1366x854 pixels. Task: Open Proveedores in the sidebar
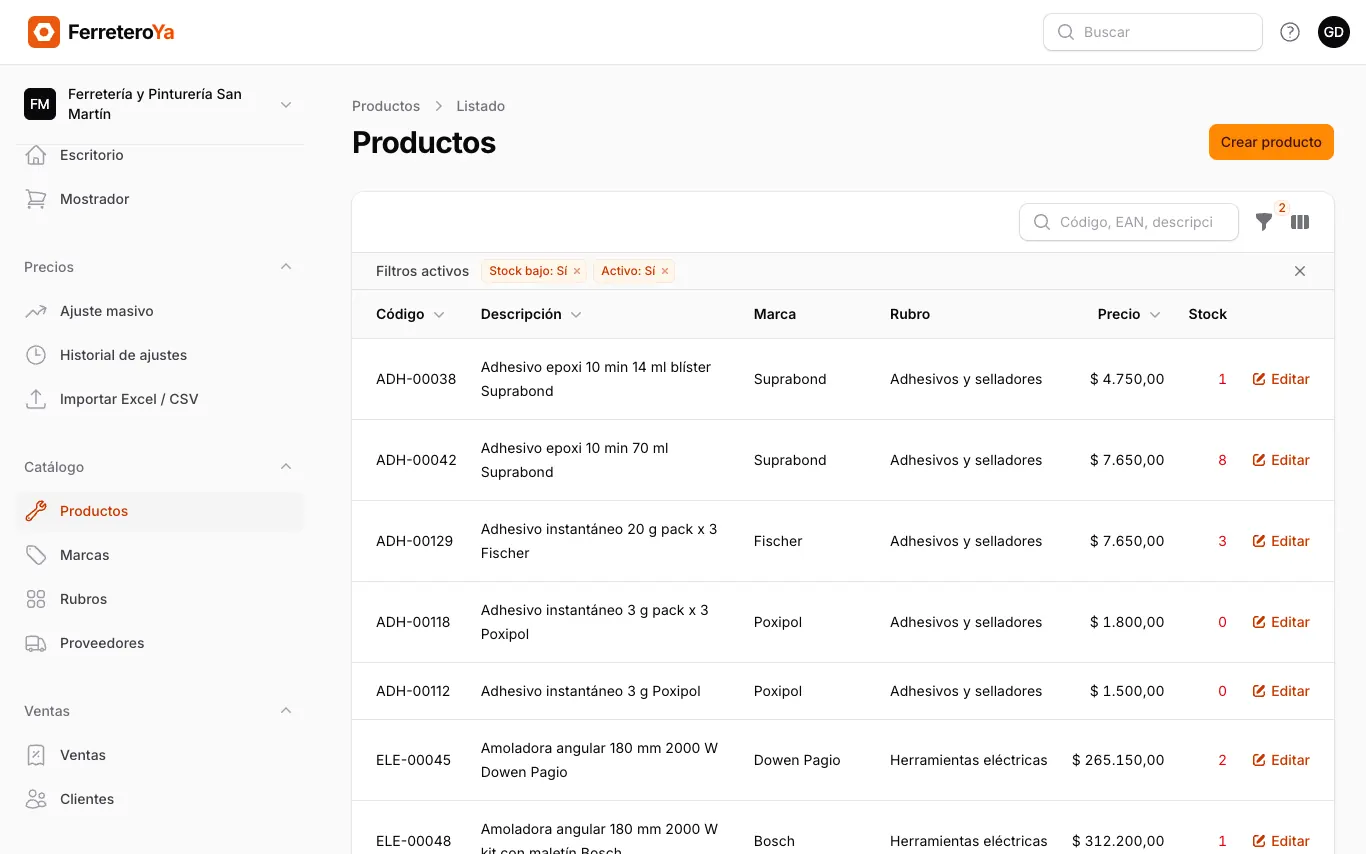pyautogui.click(x=160, y=643)
